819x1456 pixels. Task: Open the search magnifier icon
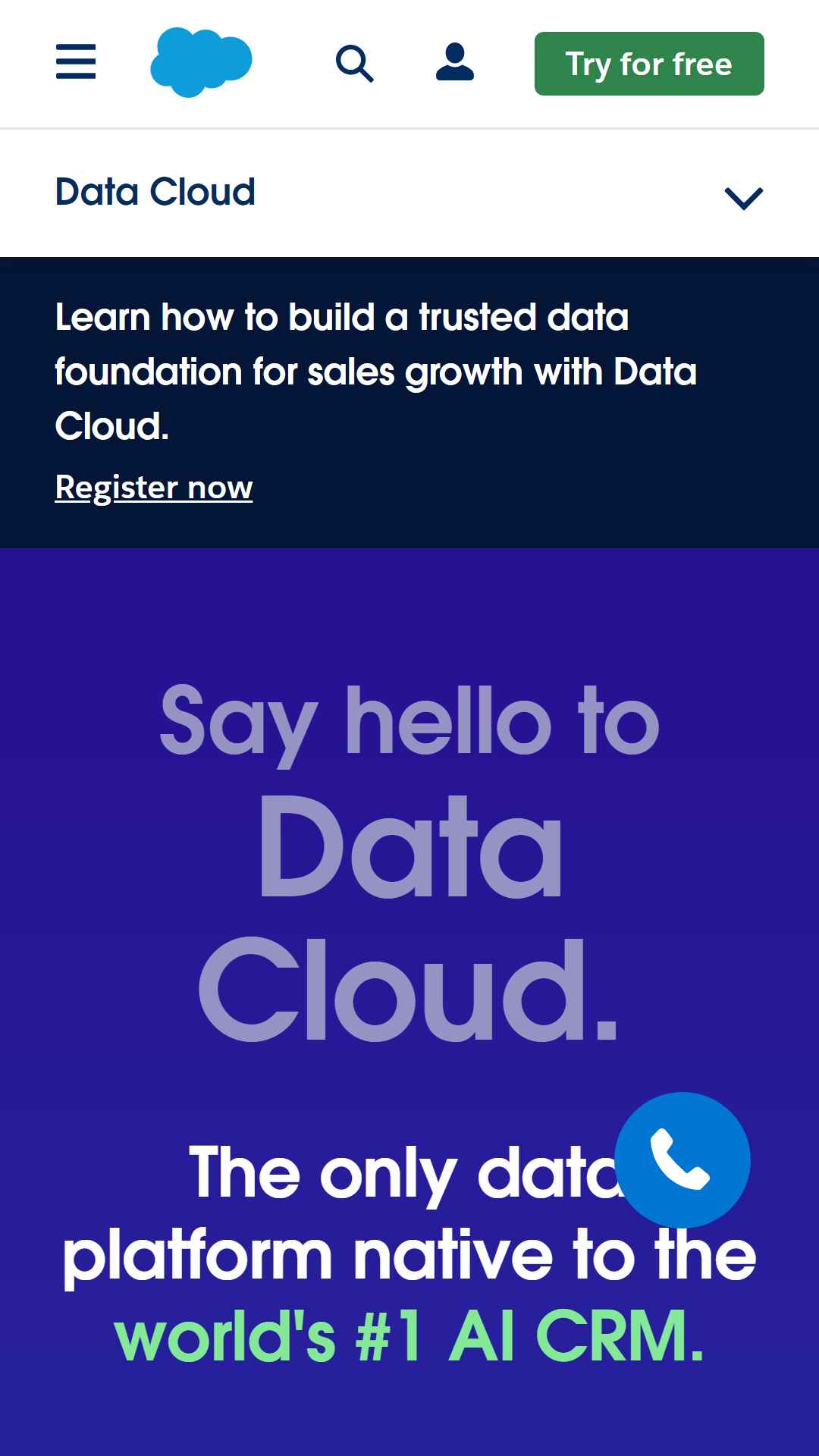pos(354,64)
